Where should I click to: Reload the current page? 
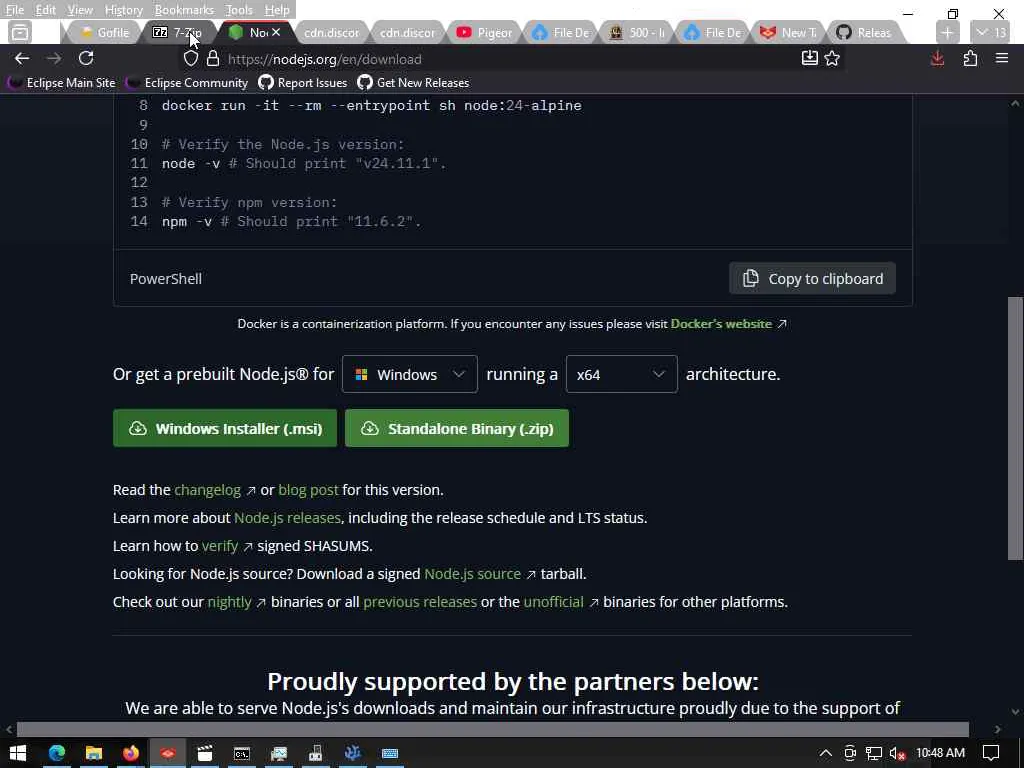coord(86,59)
